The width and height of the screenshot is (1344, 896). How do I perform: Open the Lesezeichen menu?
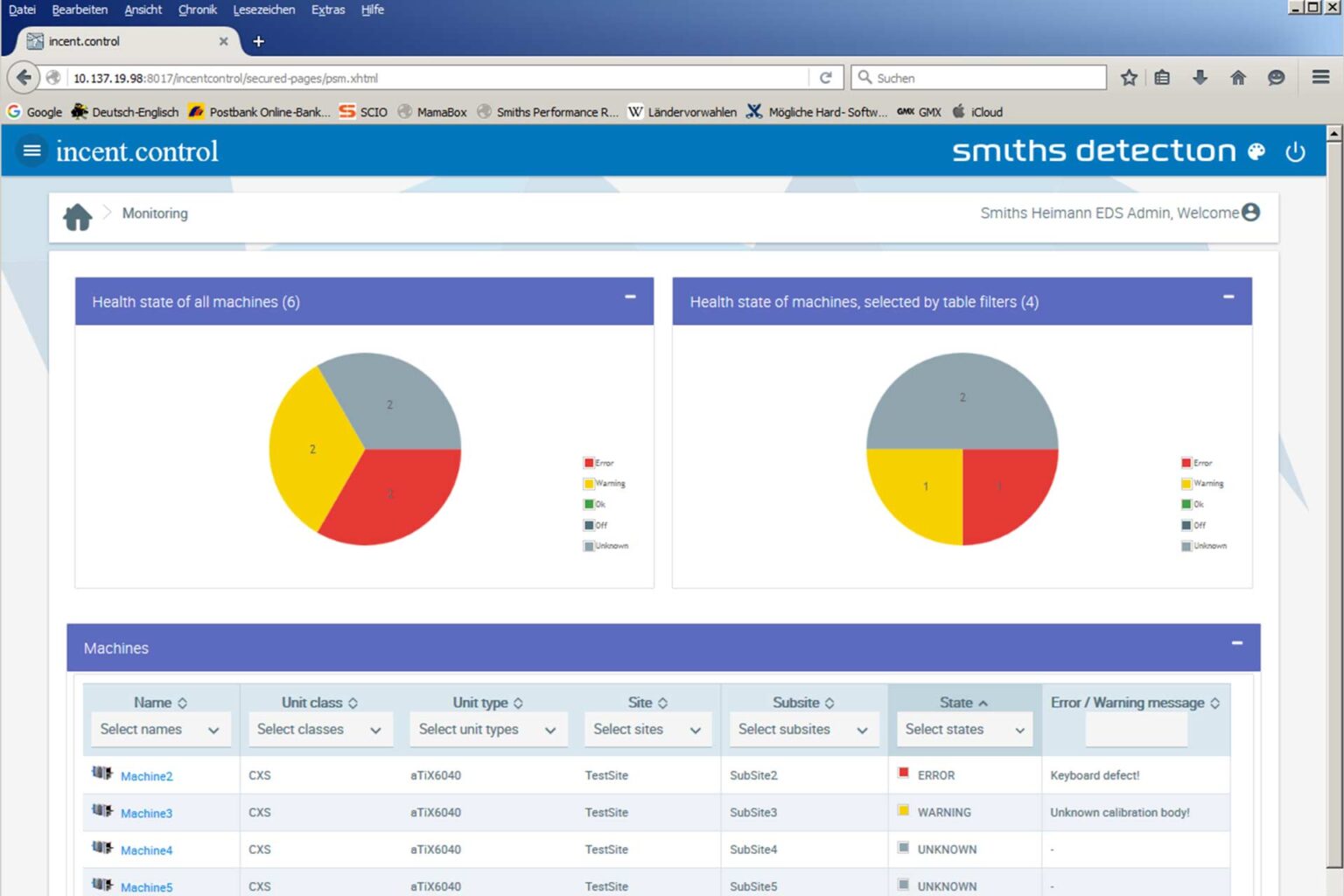pos(263,10)
